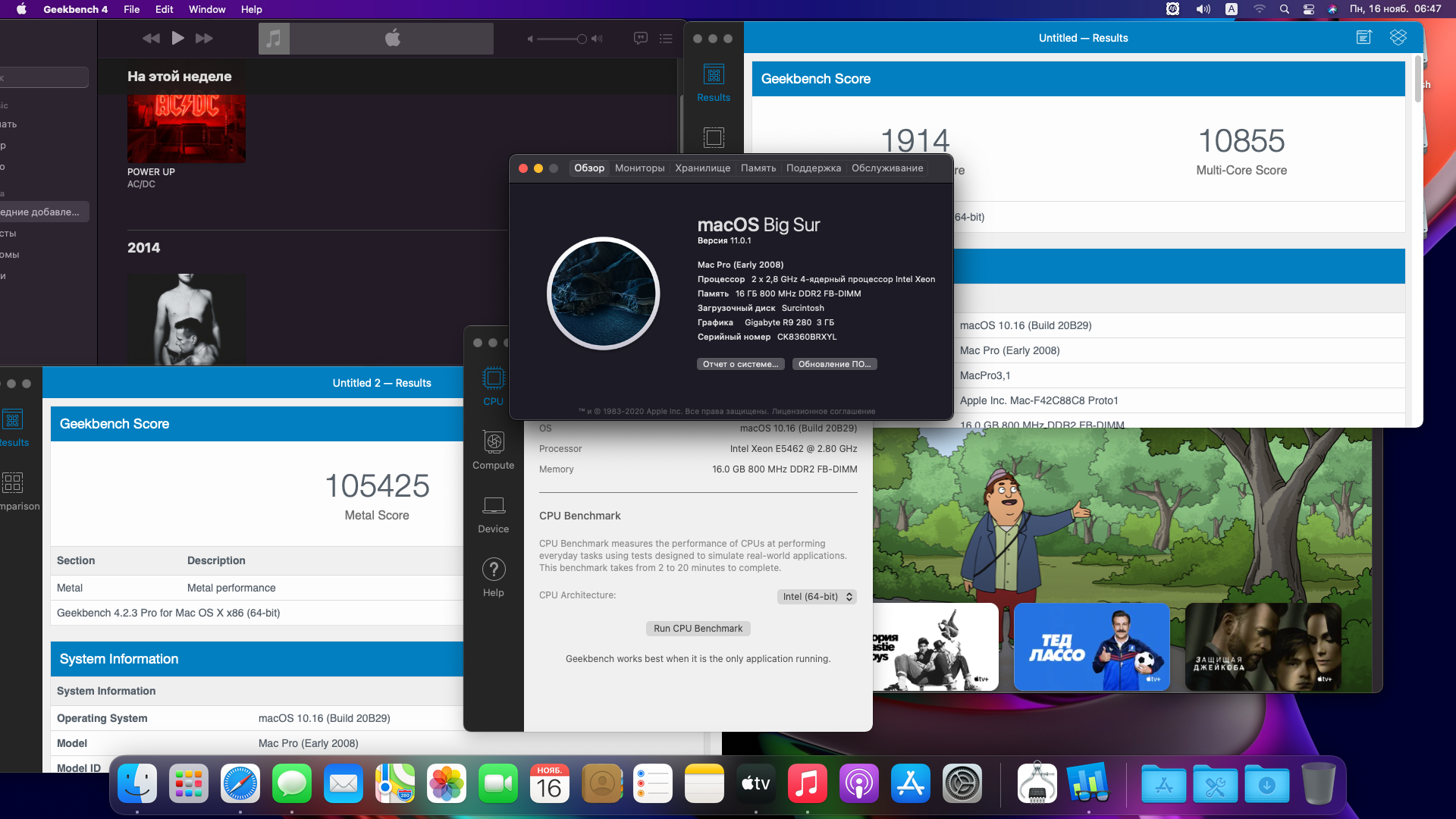Skip to next track in Music
This screenshot has width=1456, height=819.
click(204, 38)
